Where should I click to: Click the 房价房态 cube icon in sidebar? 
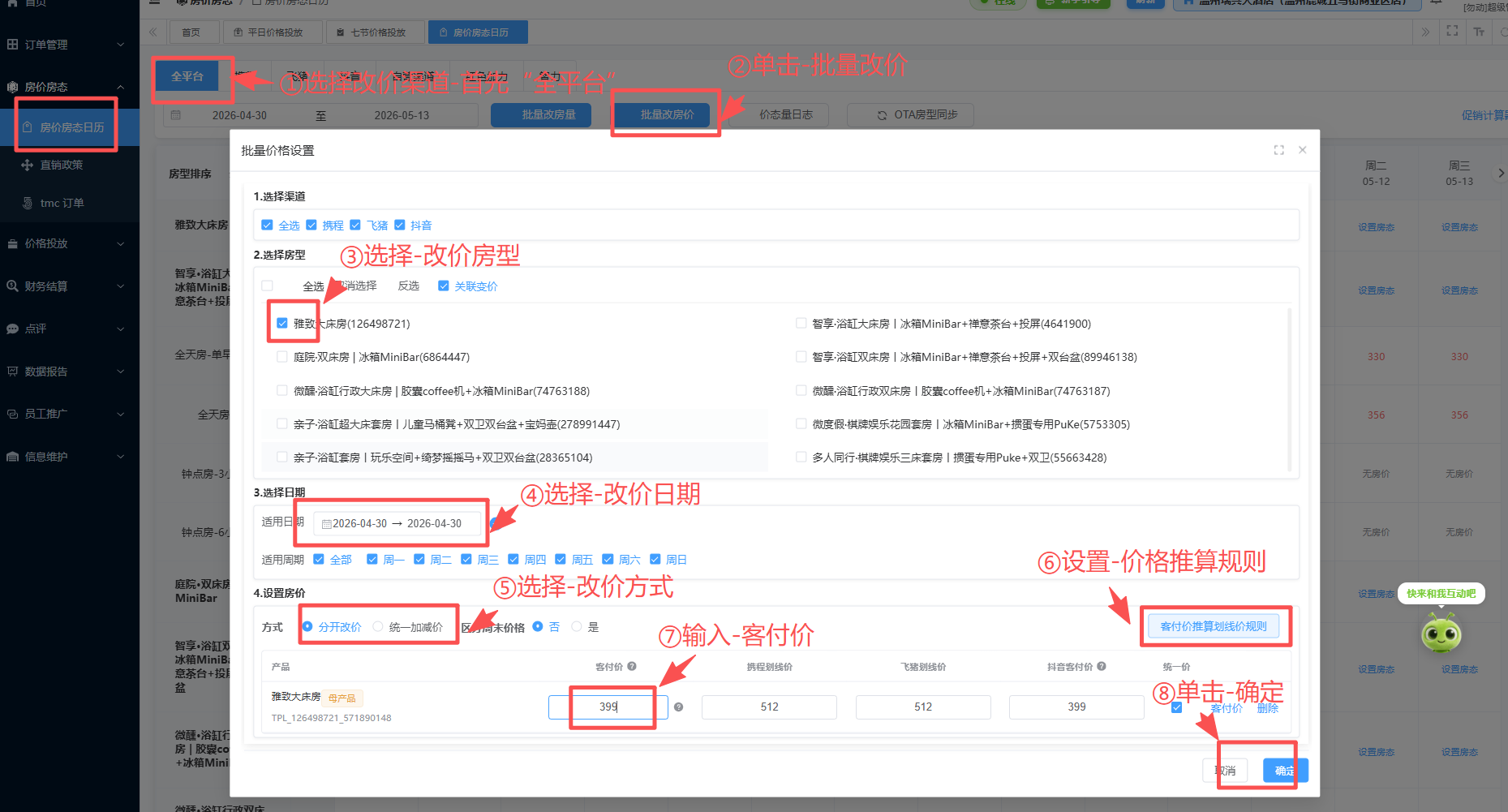[x=12, y=87]
